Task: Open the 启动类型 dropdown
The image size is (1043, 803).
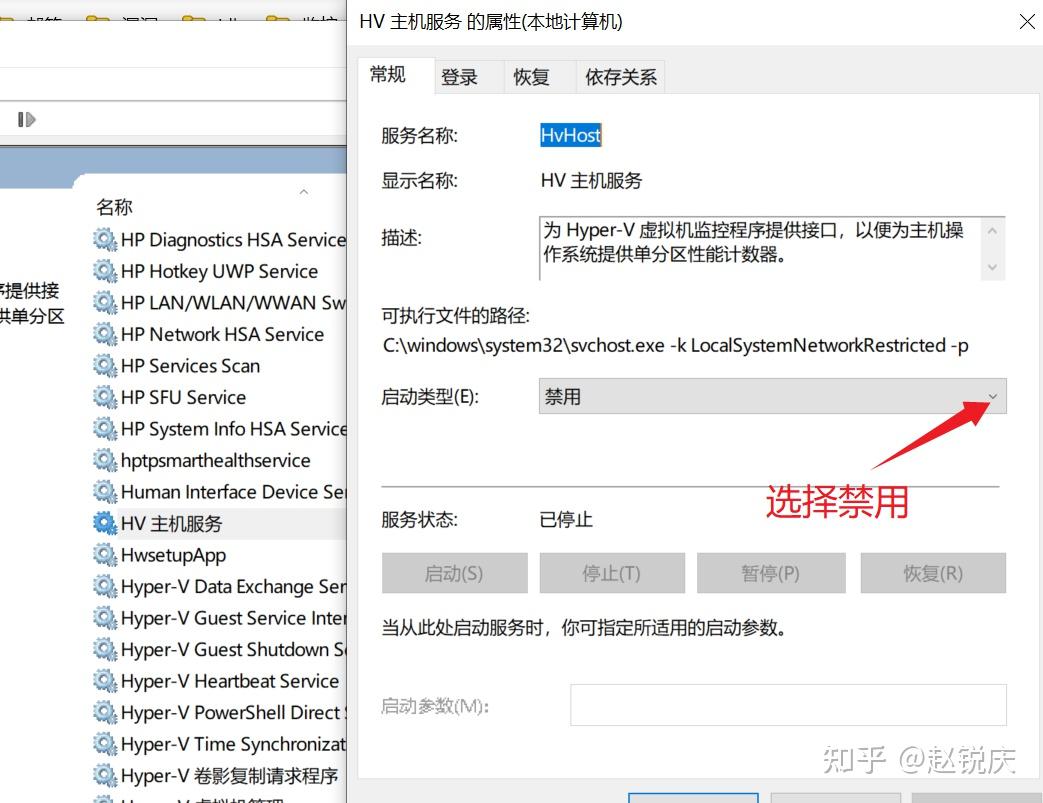Action: point(991,396)
